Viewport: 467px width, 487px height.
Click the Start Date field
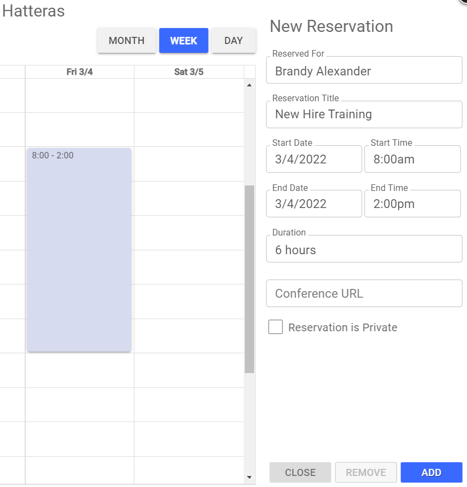point(314,159)
